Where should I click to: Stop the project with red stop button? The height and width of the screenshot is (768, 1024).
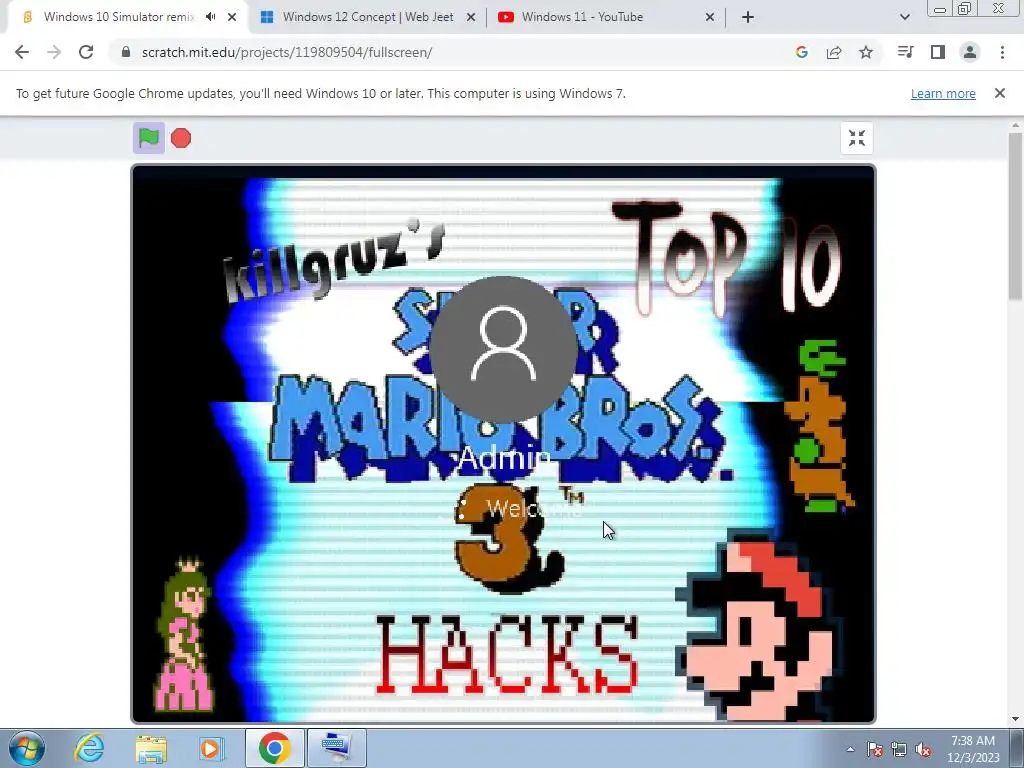pyautogui.click(x=181, y=138)
